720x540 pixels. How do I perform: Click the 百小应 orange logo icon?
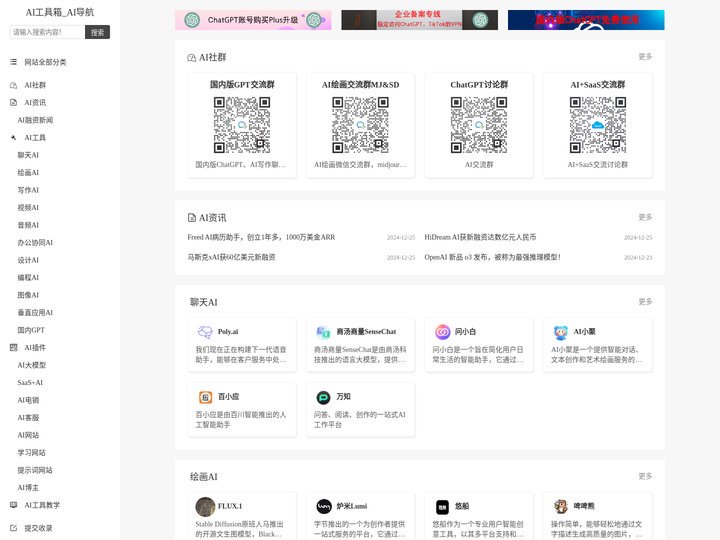(x=205, y=397)
